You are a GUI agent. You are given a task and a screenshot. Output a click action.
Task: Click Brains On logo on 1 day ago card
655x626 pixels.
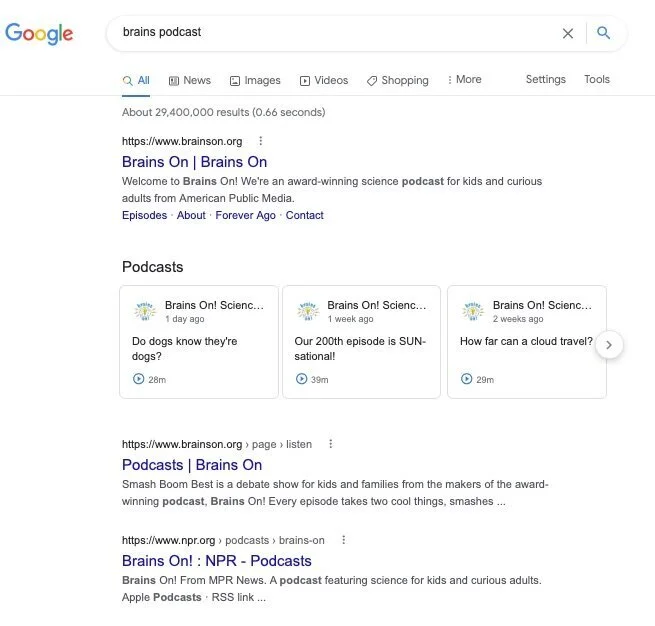pyautogui.click(x=145, y=311)
